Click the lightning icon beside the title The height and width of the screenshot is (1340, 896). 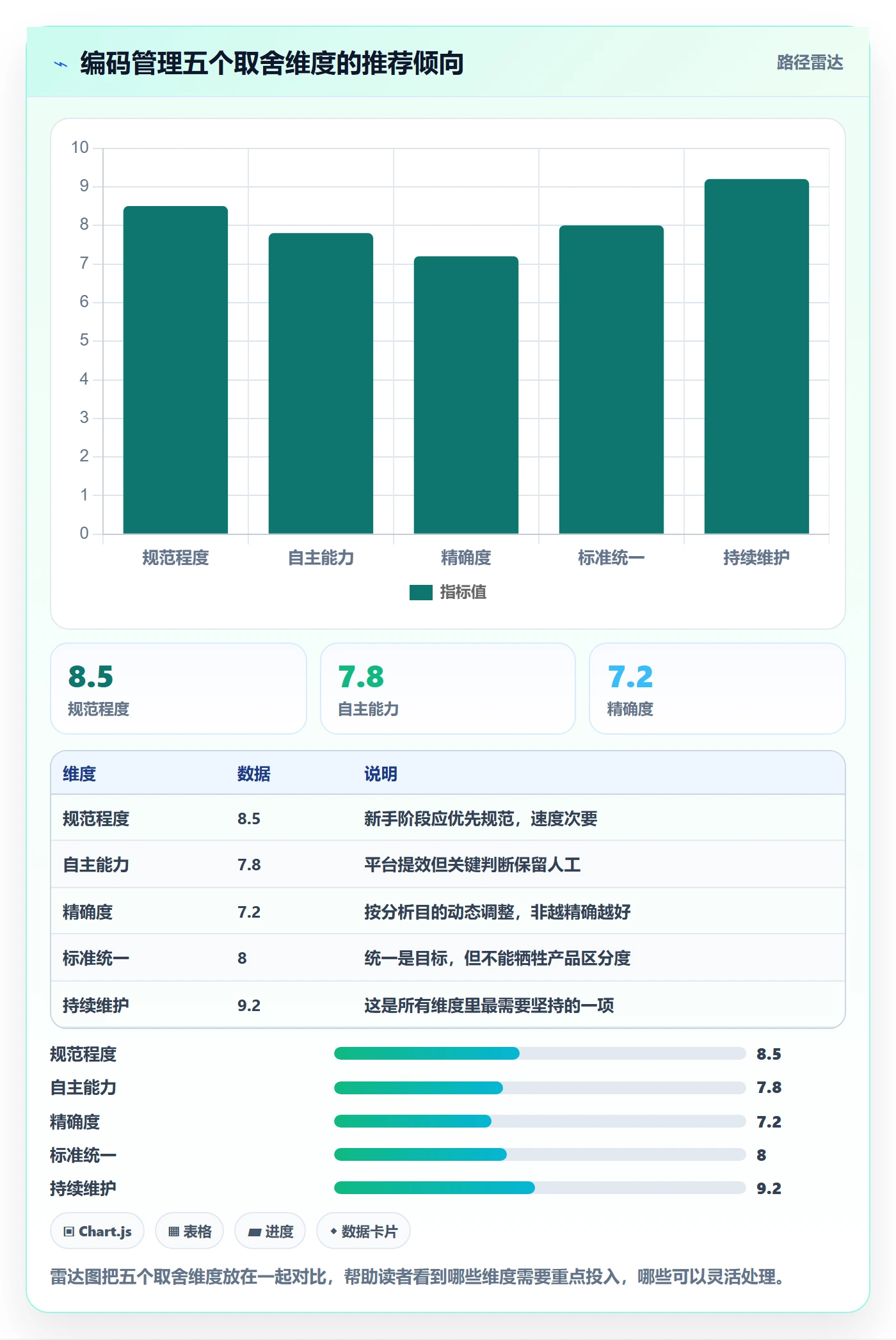click(61, 64)
